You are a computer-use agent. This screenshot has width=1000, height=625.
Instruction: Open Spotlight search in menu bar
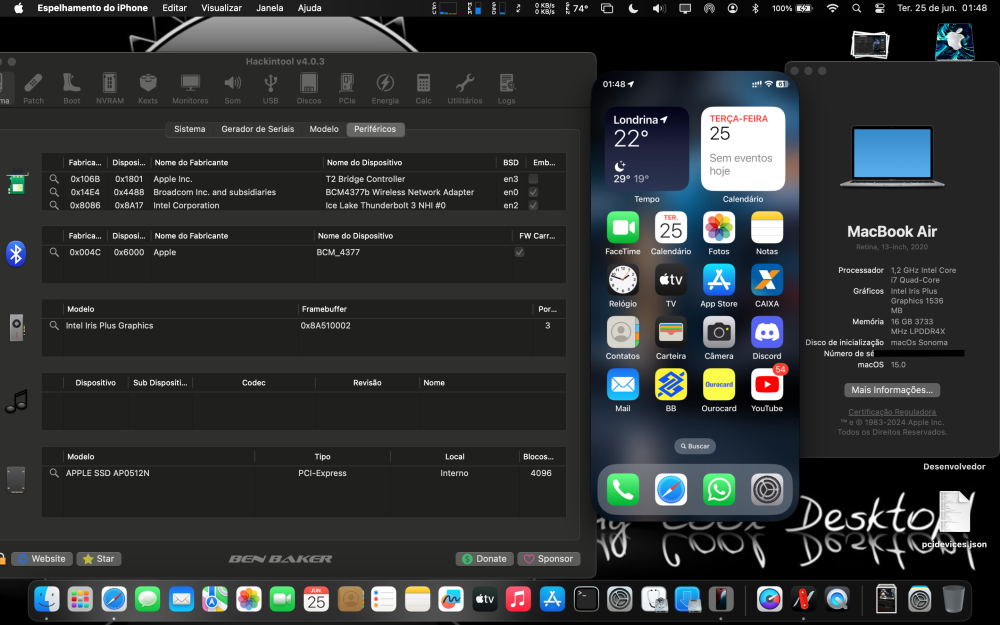point(857,8)
